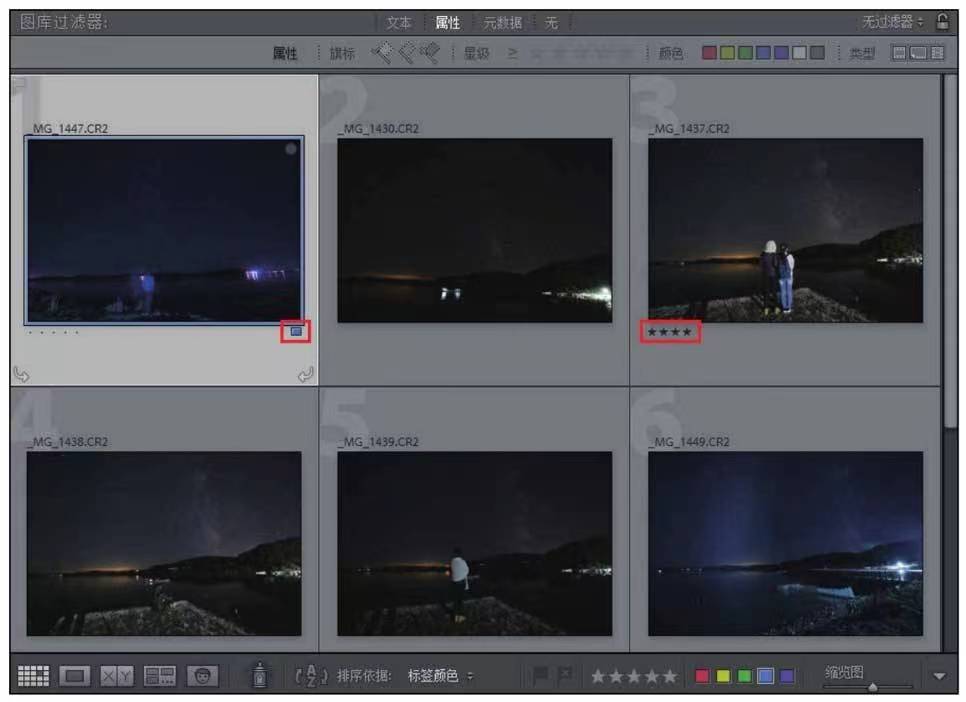Apply the yellow label in the bottom toolbar
Image resolution: width=966 pixels, height=702 pixels.
723,676
